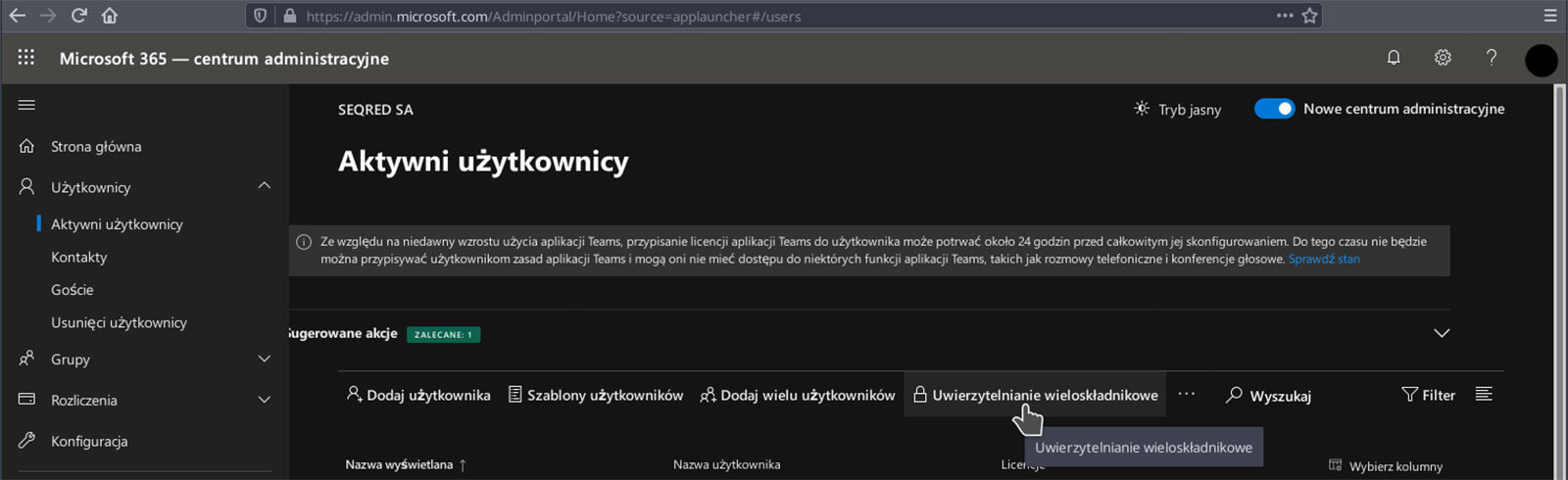Expand the Rozliczenia navigation section

pos(264,400)
